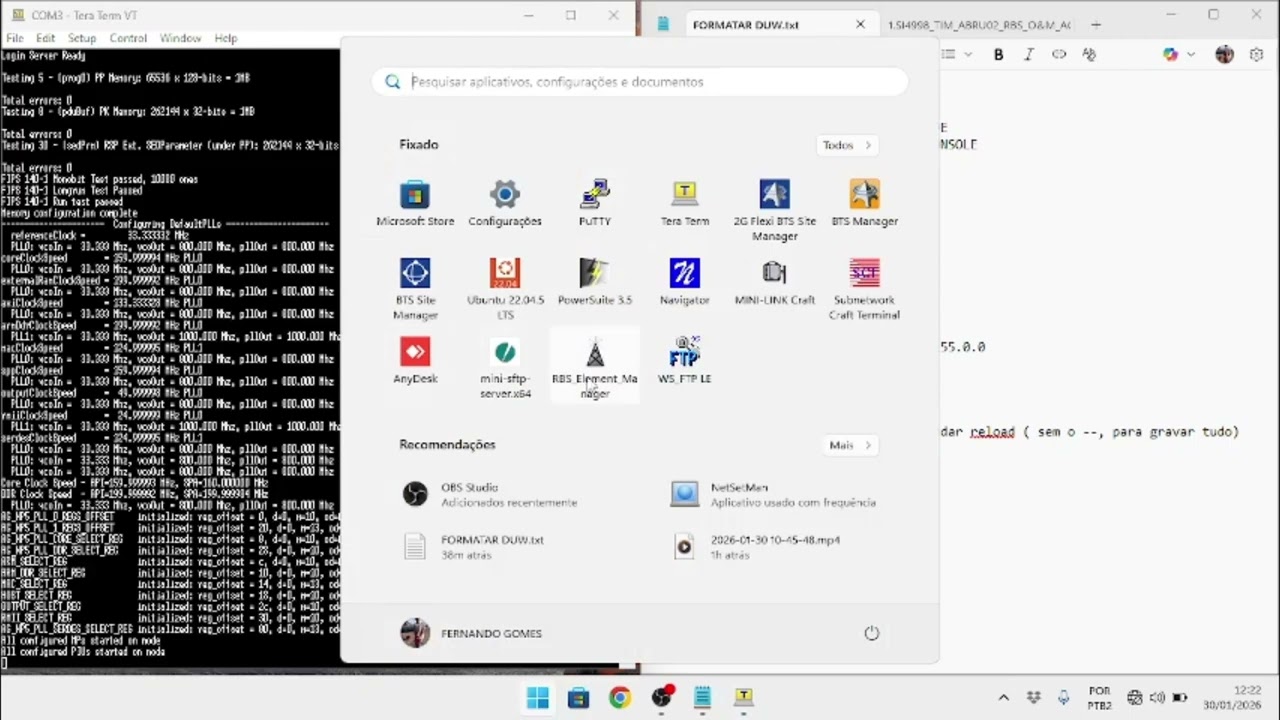The image size is (1280, 720).
Task: Open Ubuntu 22.04.5 LTS app
Action: 505,289
